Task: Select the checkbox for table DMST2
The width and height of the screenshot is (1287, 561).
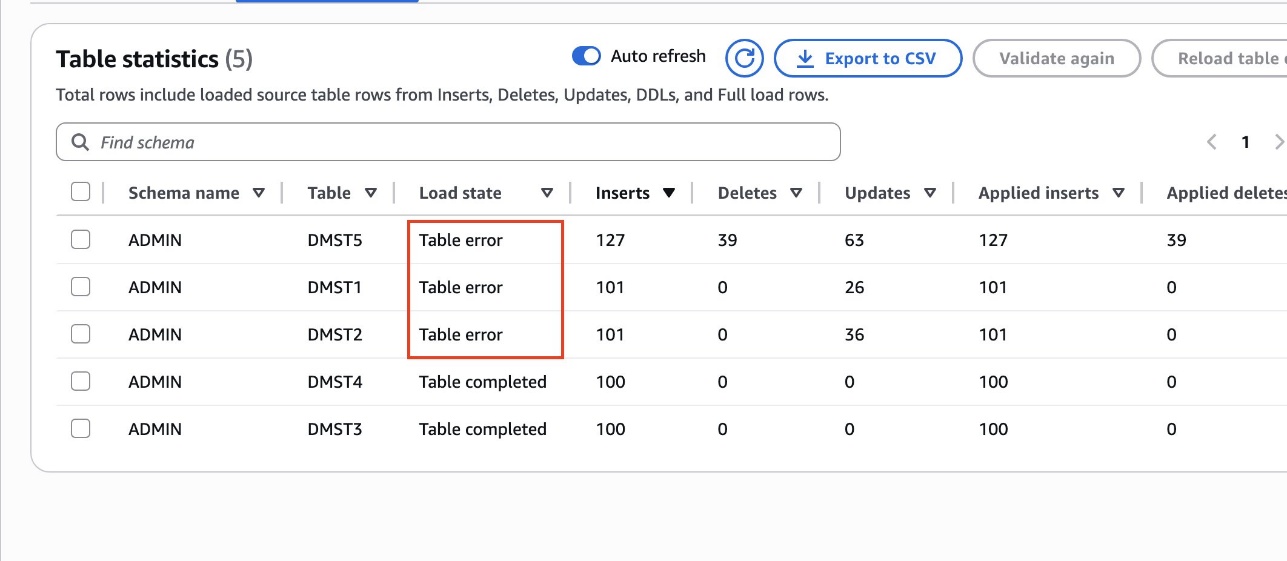Action: 81,335
